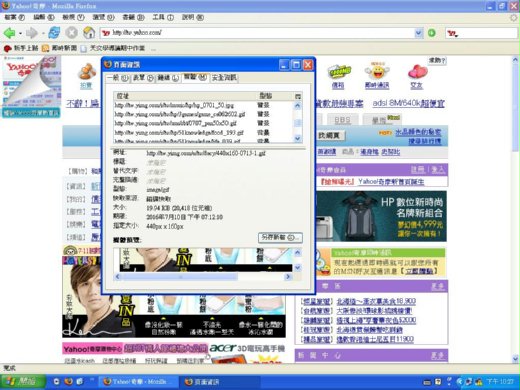Open the 書籤 (B) menu
520x390 pixels.
(x=134, y=17)
